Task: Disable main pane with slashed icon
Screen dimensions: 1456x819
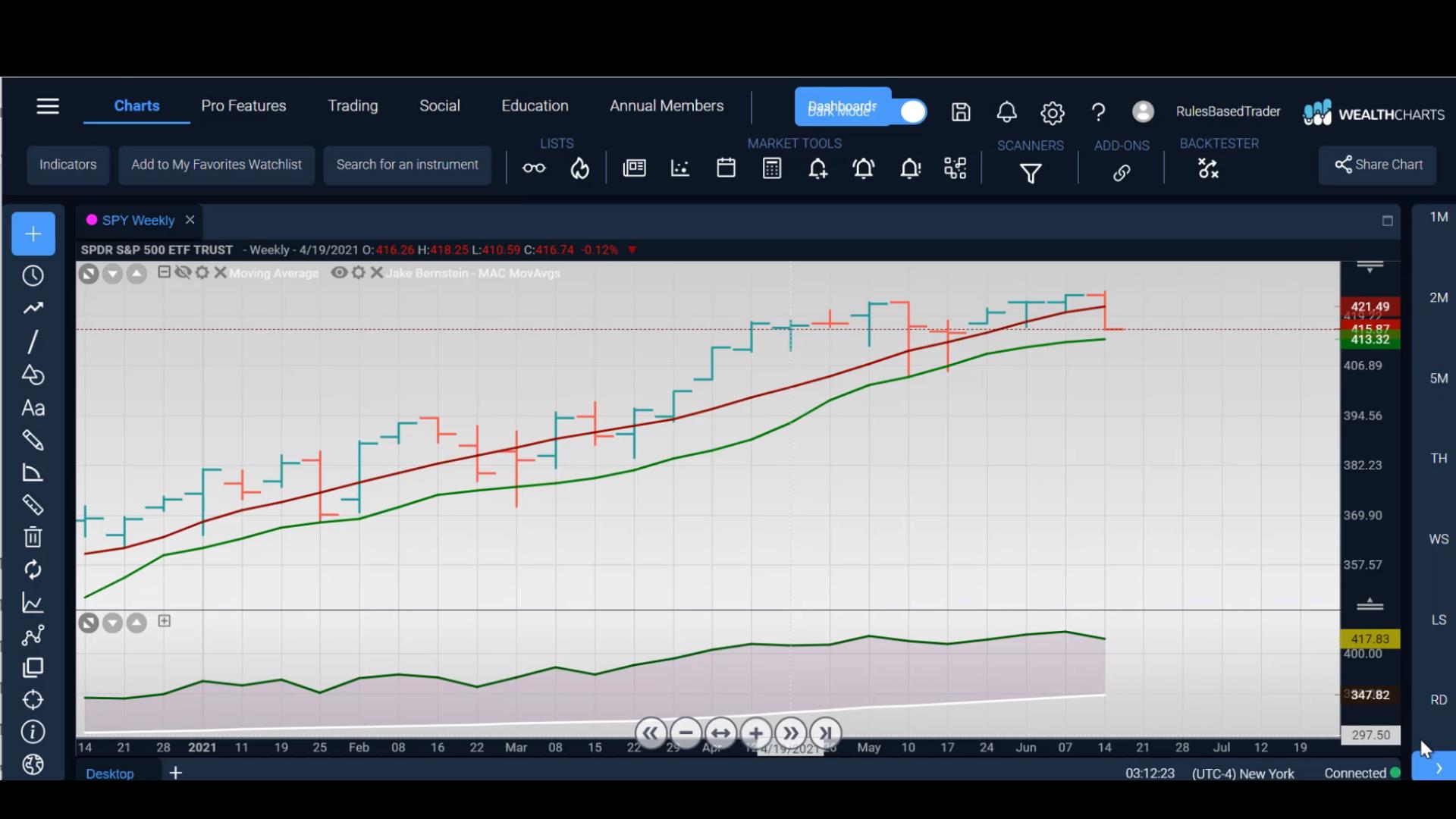Action: 89,274
